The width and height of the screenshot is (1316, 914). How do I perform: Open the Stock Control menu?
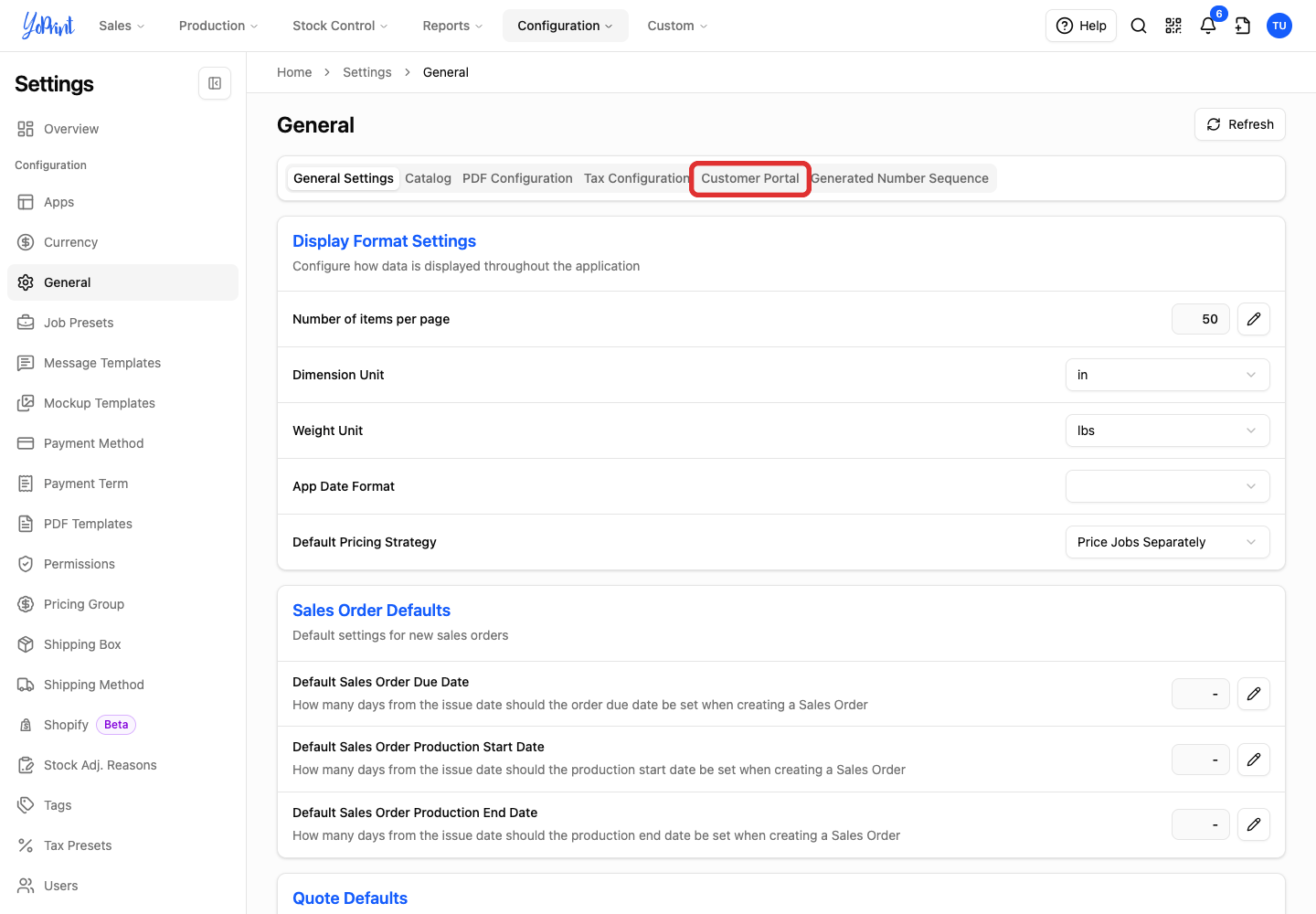(x=340, y=26)
